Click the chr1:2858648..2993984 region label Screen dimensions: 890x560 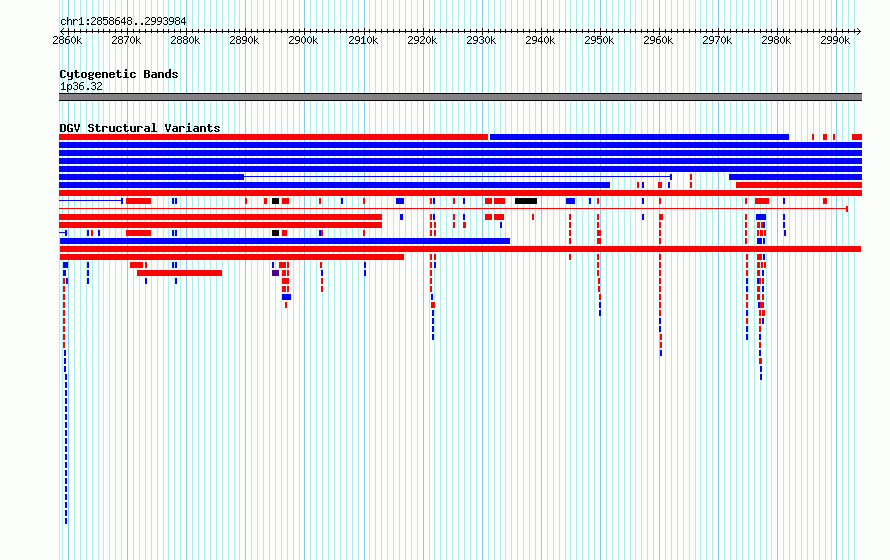click(123, 22)
